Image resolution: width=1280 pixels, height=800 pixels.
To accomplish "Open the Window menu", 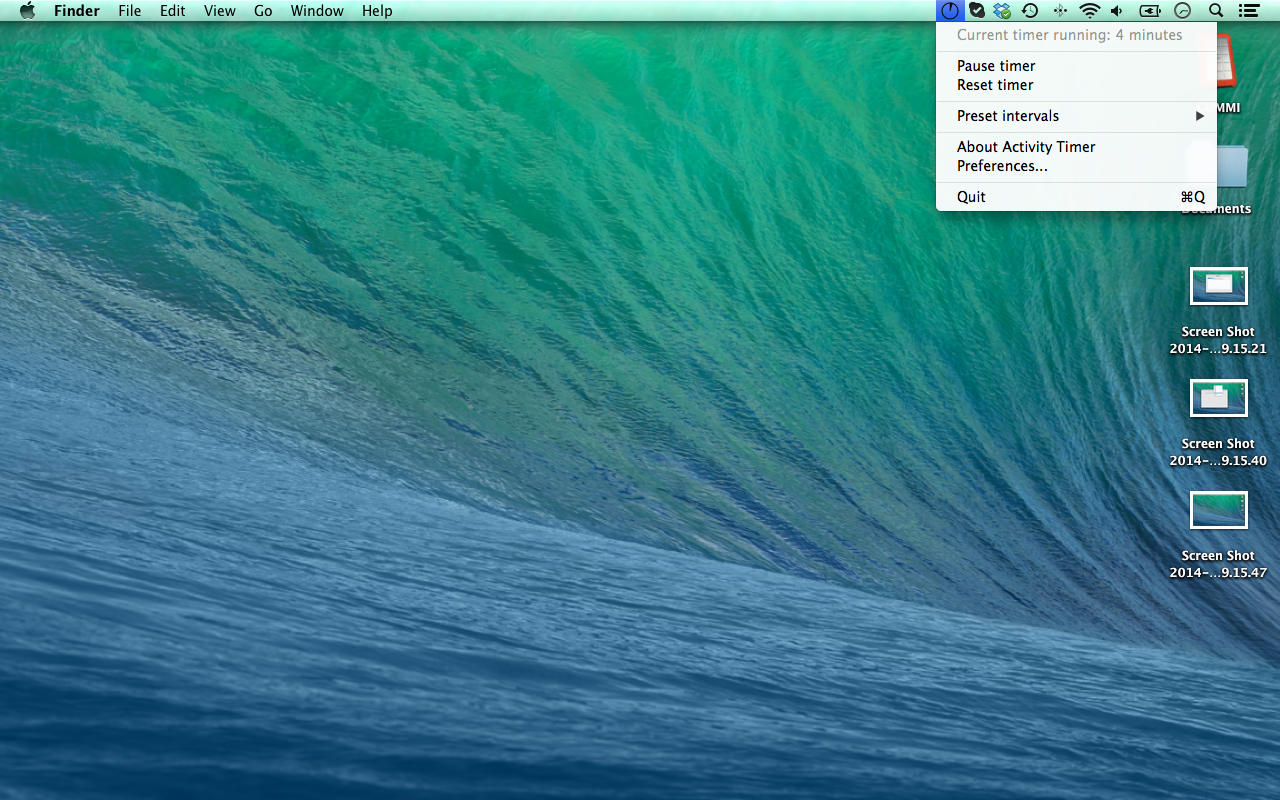I will point(317,11).
